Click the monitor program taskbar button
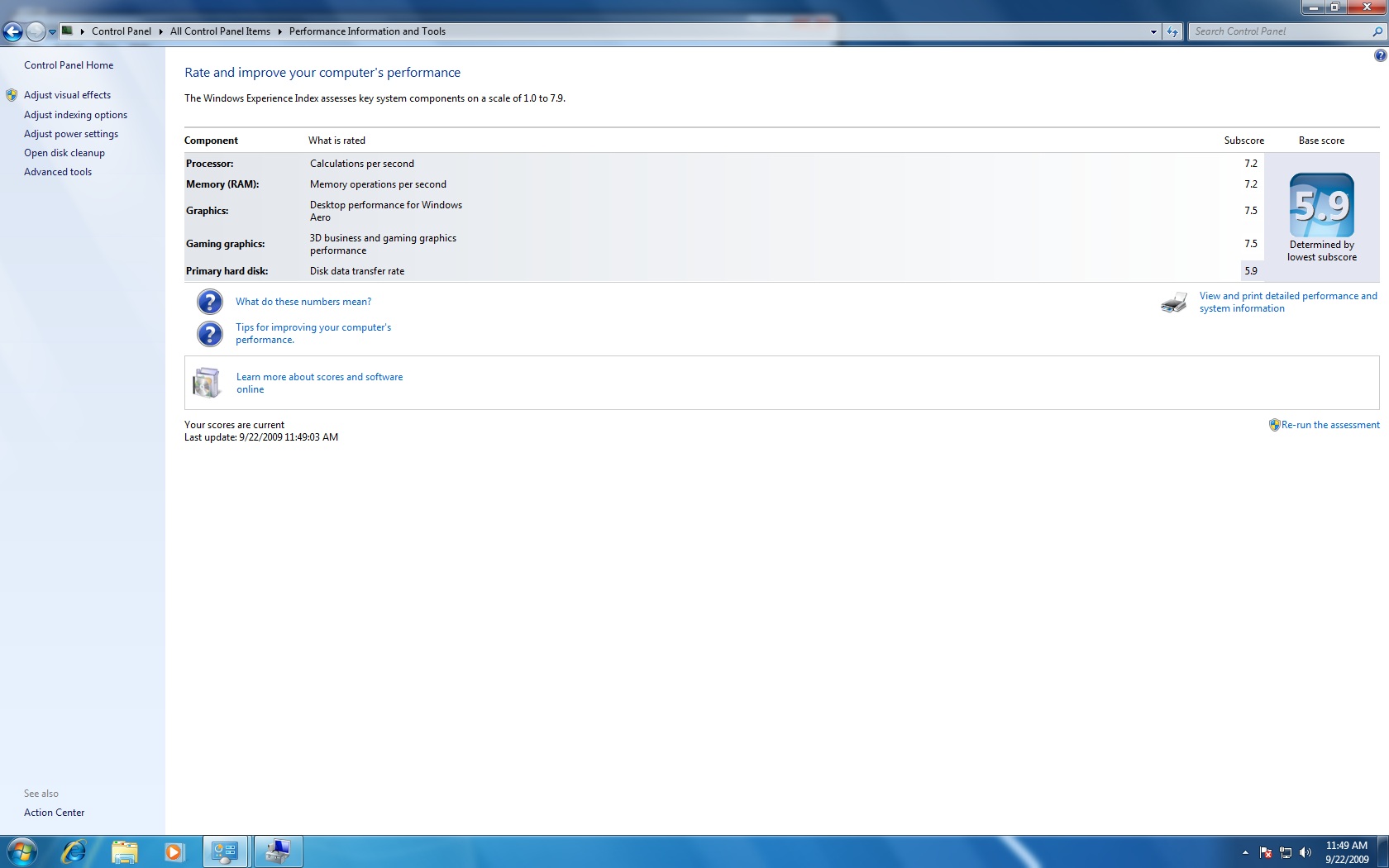1389x868 pixels. click(x=278, y=851)
